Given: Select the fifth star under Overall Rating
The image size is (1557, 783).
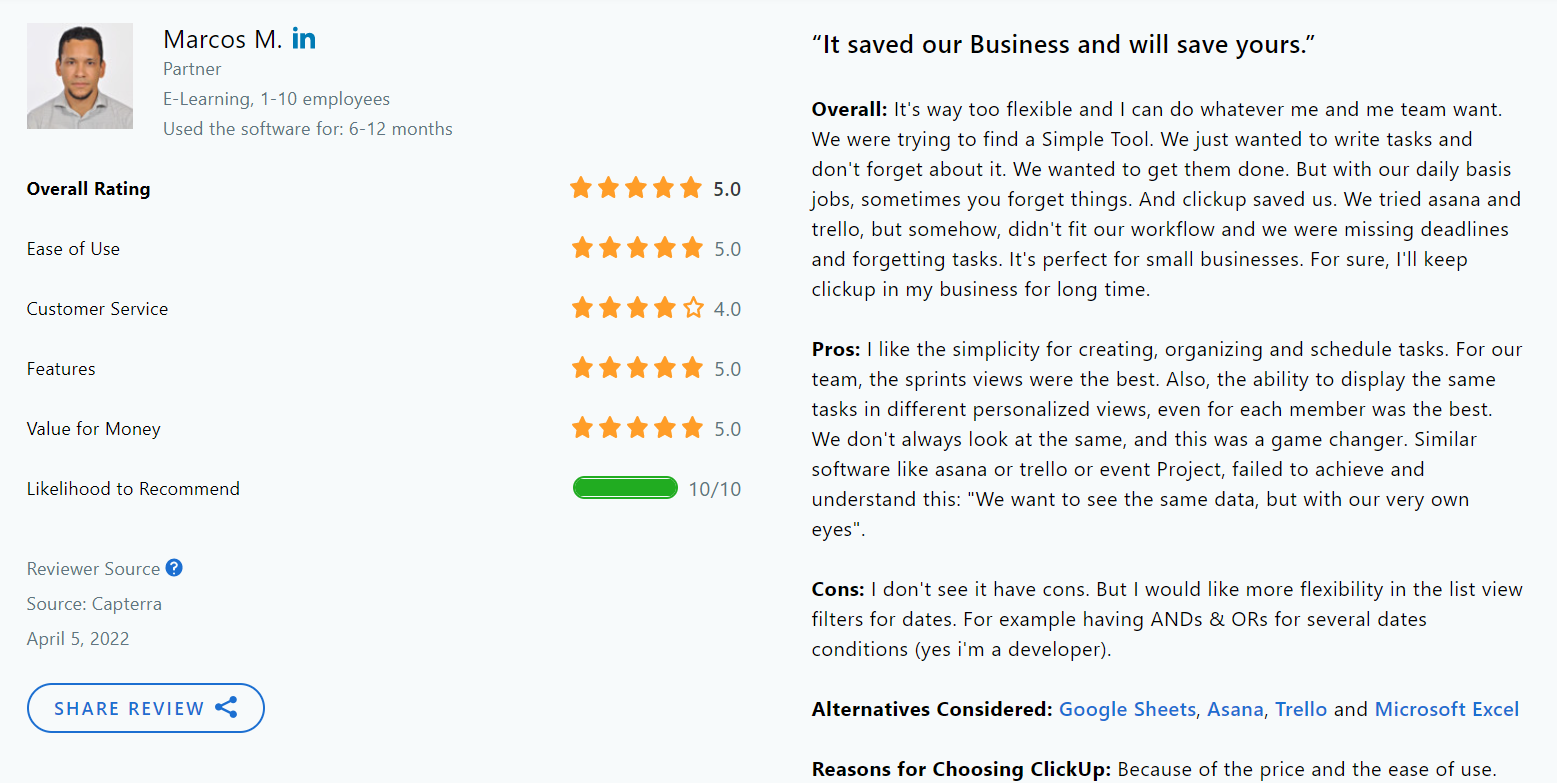Looking at the screenshot, I should [x=690, y=187].
